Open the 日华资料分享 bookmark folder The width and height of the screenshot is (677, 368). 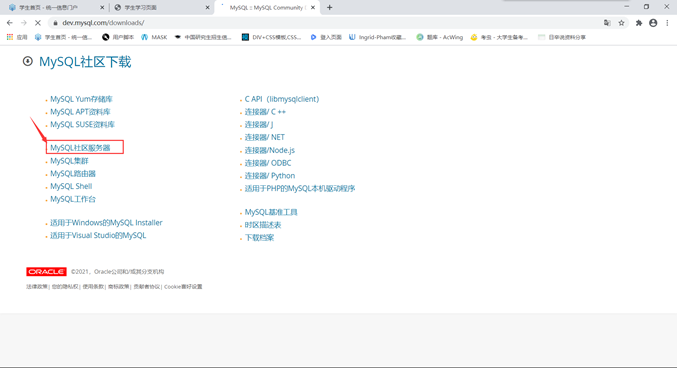coord(562,37)
